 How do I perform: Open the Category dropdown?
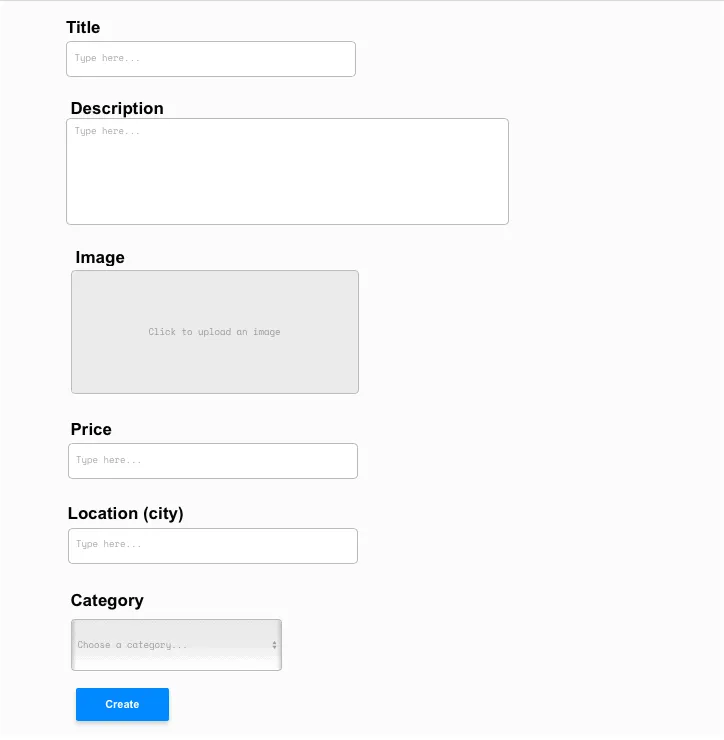(176, 645)
